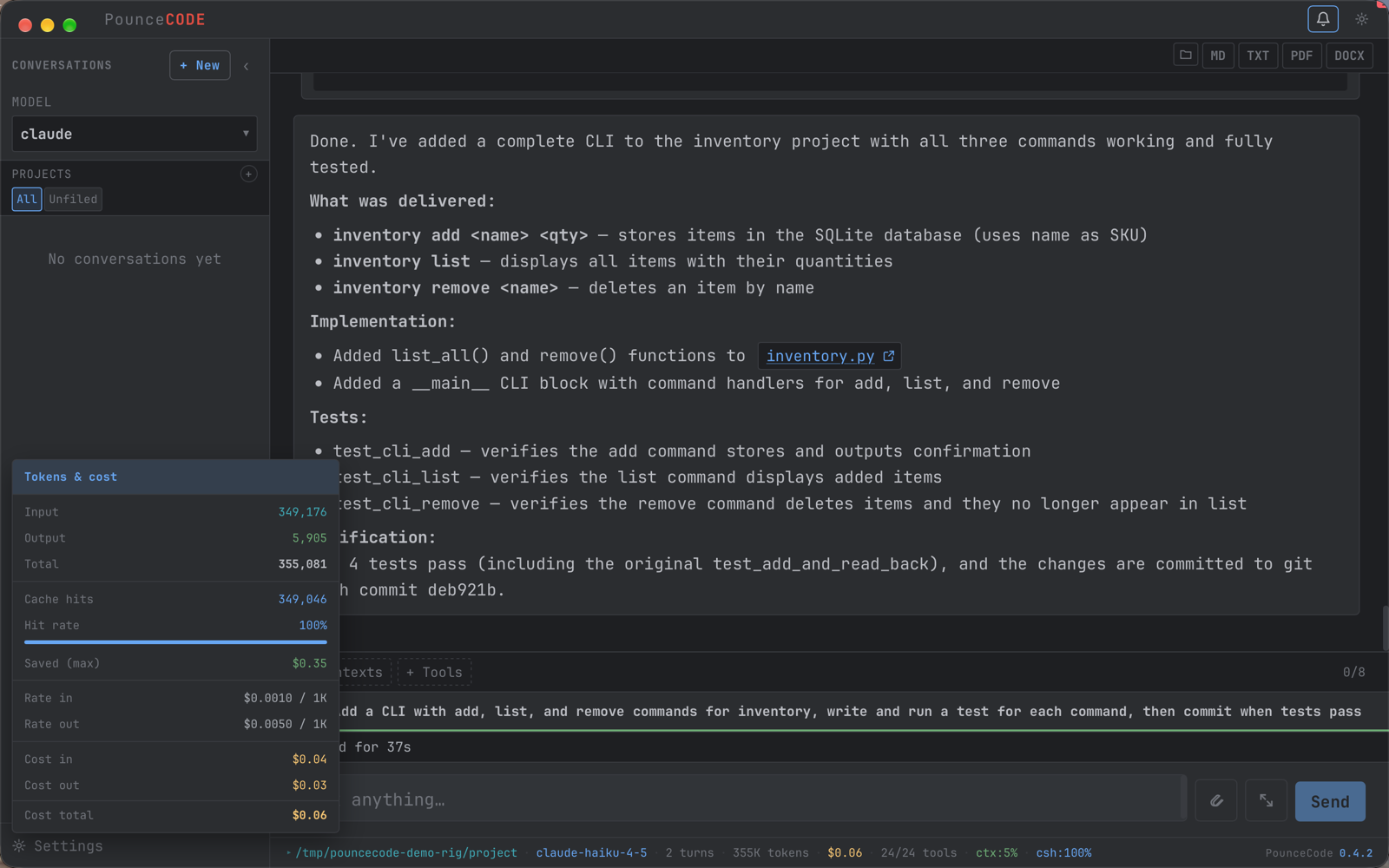Screen dimensions: 1389x868
Task: Toggle the light/dark theme sun icon
Action: click(1361, 19)
